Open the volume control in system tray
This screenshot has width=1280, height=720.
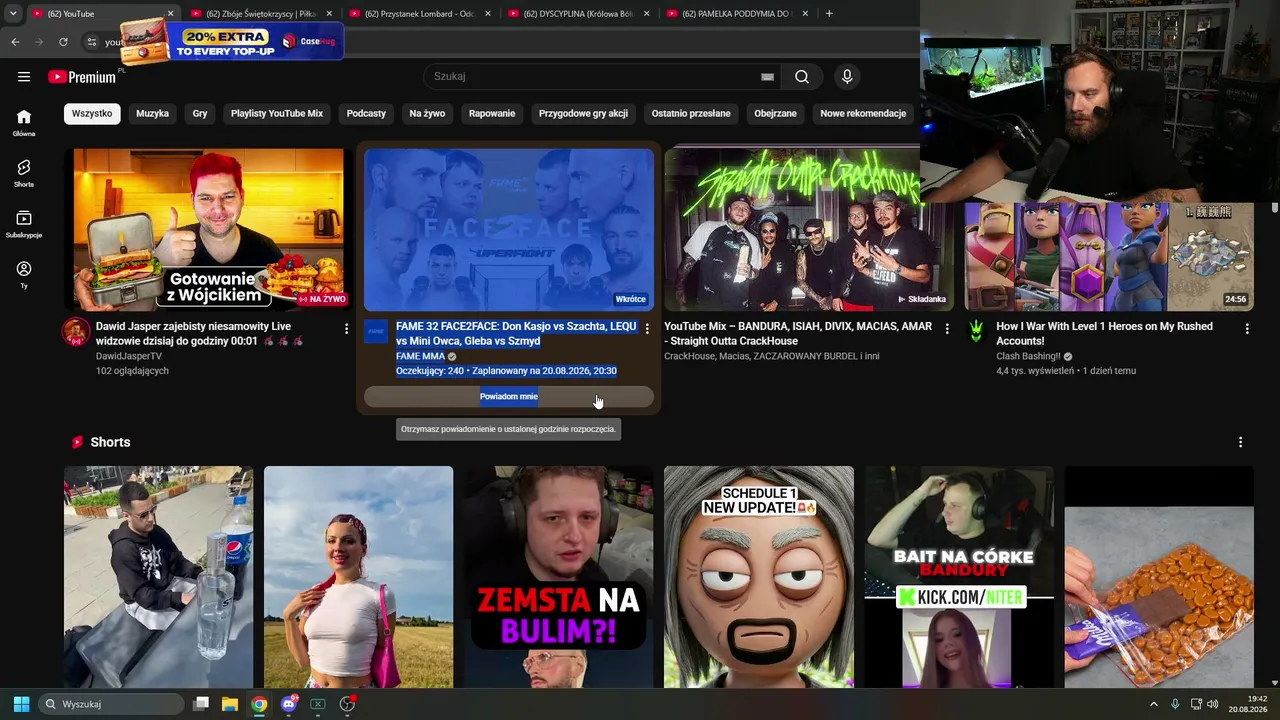click(1213, 704)
